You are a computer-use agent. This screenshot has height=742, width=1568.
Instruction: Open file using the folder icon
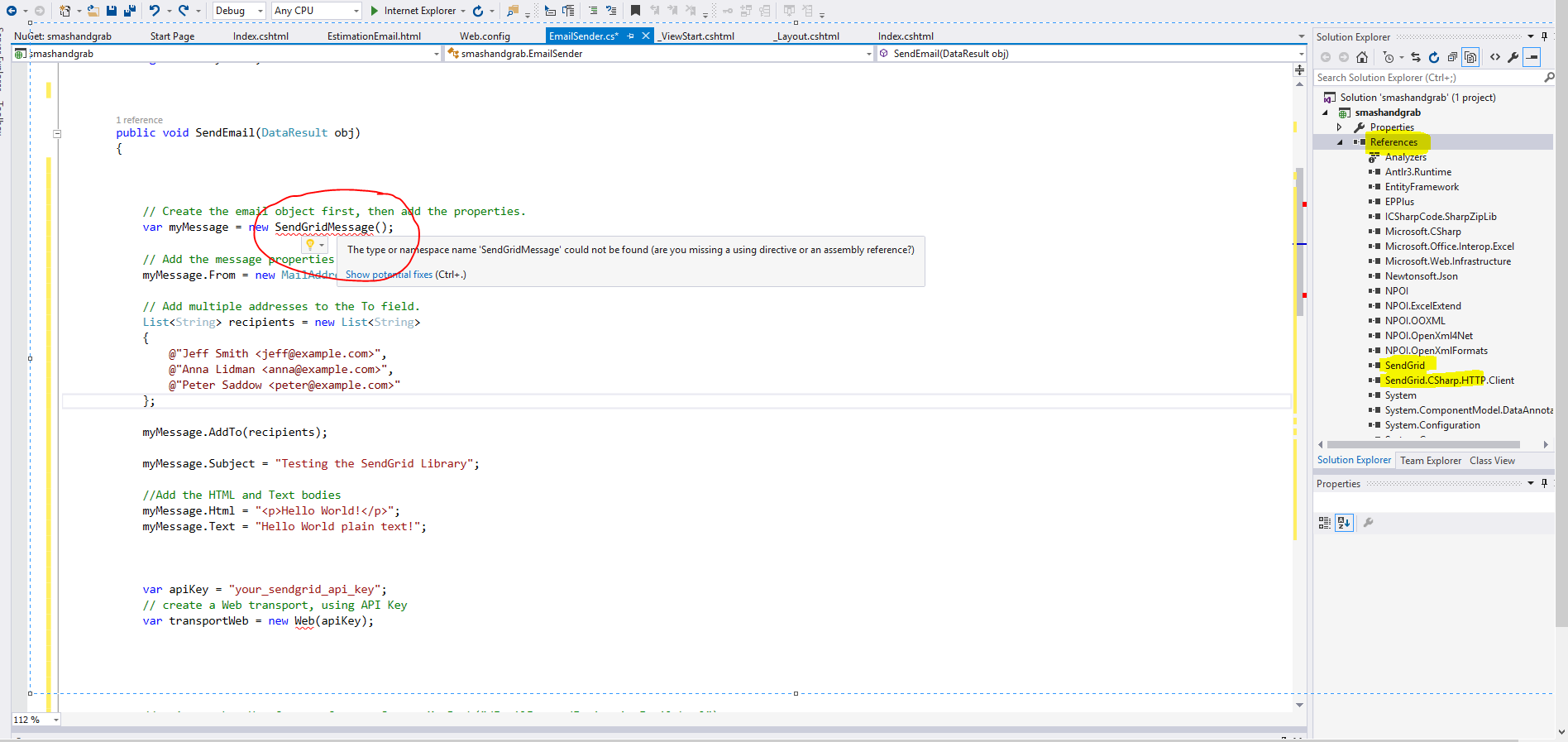[x=93, y=11]
